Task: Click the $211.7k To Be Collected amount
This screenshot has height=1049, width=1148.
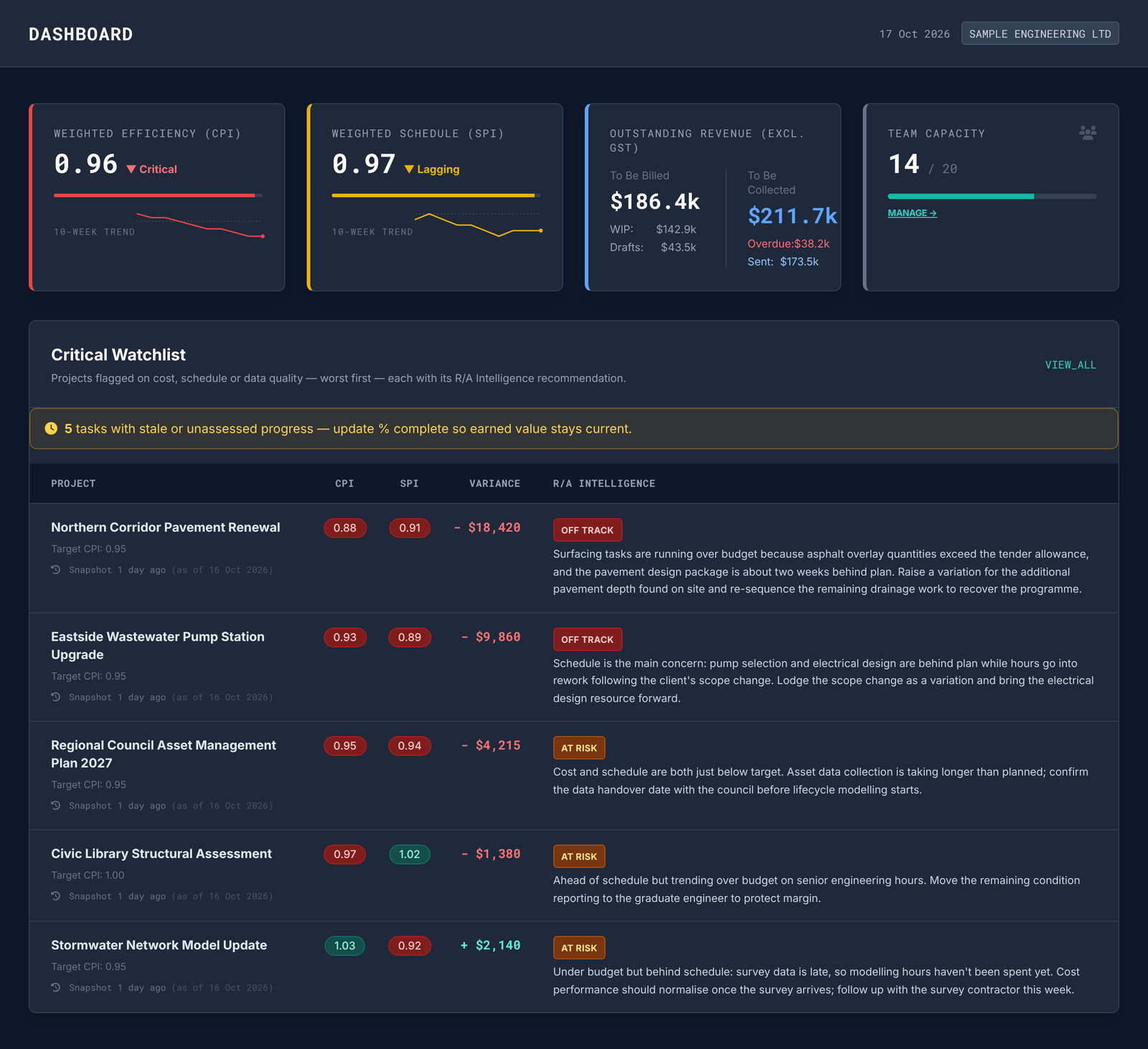Action: (x=792, y=216)
